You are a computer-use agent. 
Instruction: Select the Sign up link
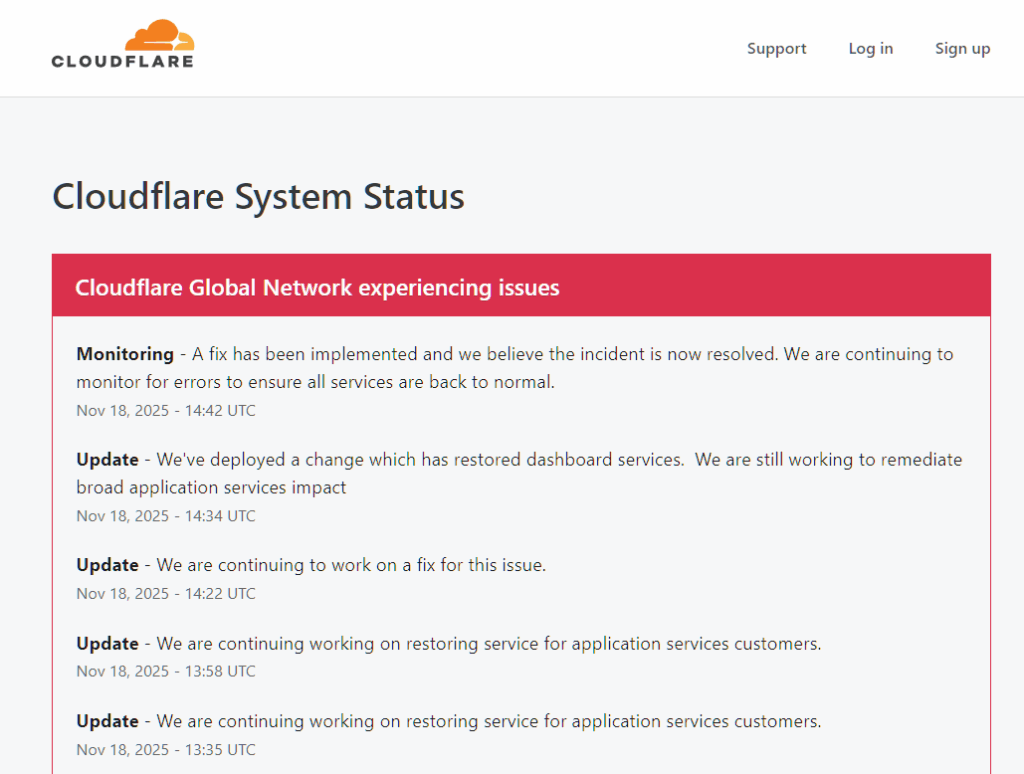point(962,48)
